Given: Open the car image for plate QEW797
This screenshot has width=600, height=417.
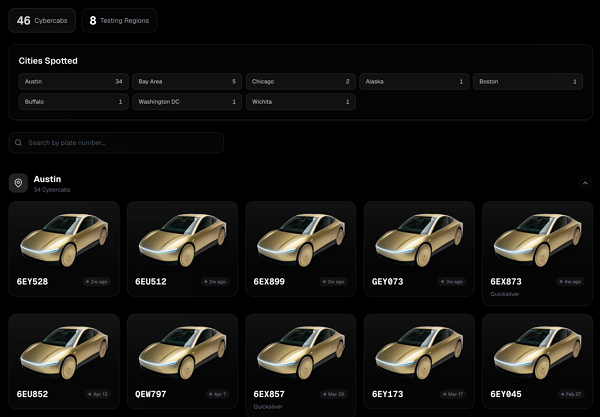Looking at the screenshot, I should [183, 352].
